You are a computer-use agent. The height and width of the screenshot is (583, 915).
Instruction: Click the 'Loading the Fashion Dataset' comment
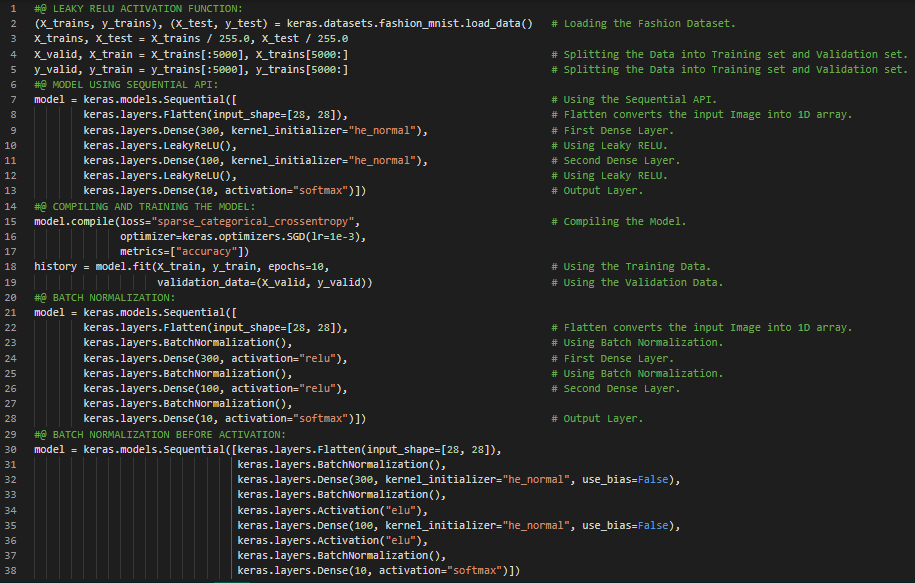point(648,22)
